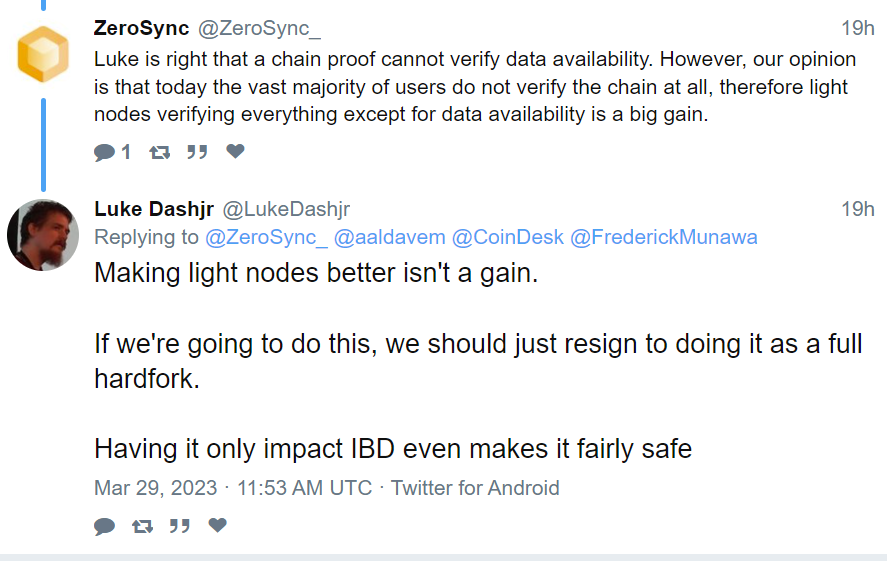This screenshot has width=887, height=561.
Task: Open Luke Dashjr's profile photo
Action: (43, 234)
